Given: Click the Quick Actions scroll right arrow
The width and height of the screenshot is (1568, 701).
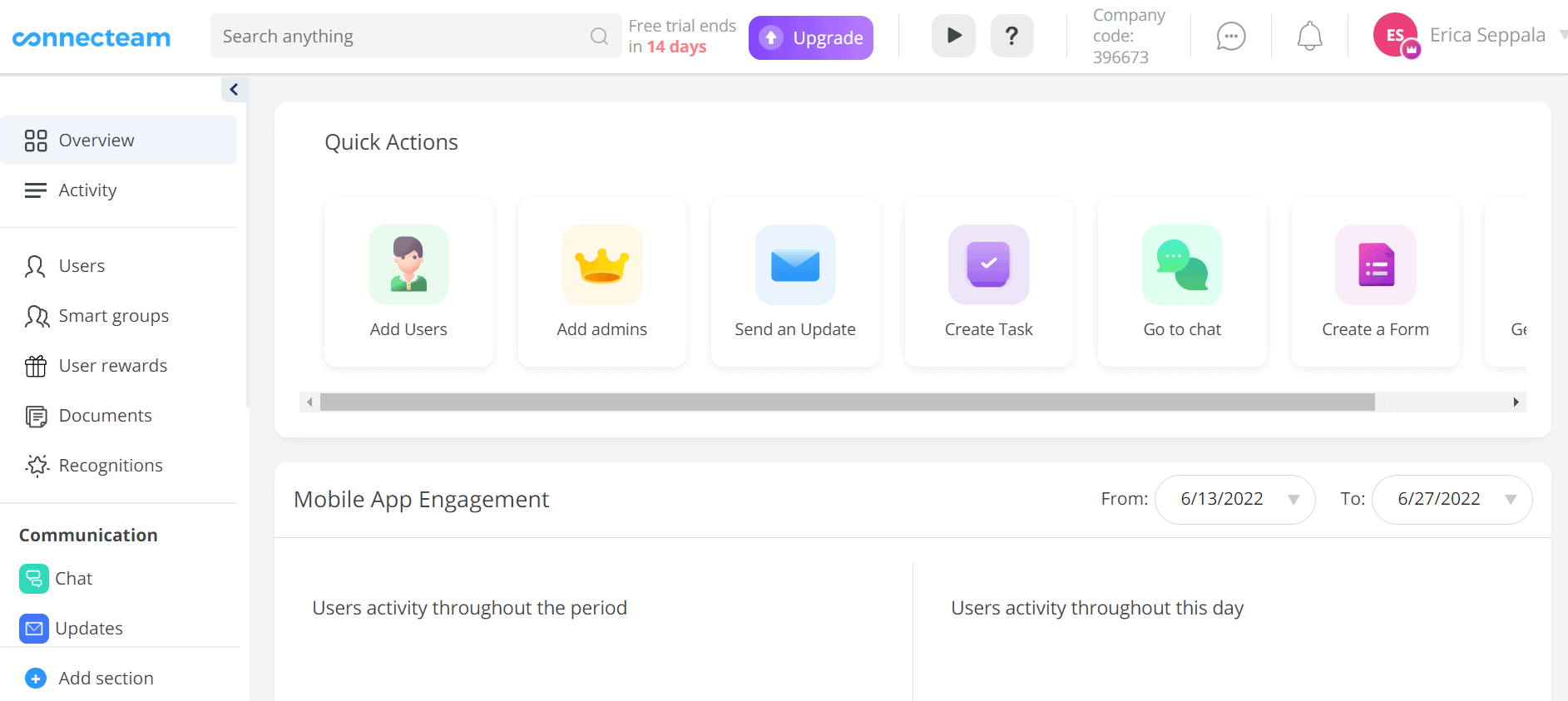Looking at the screenshot, I should [x=1516, y=402].
